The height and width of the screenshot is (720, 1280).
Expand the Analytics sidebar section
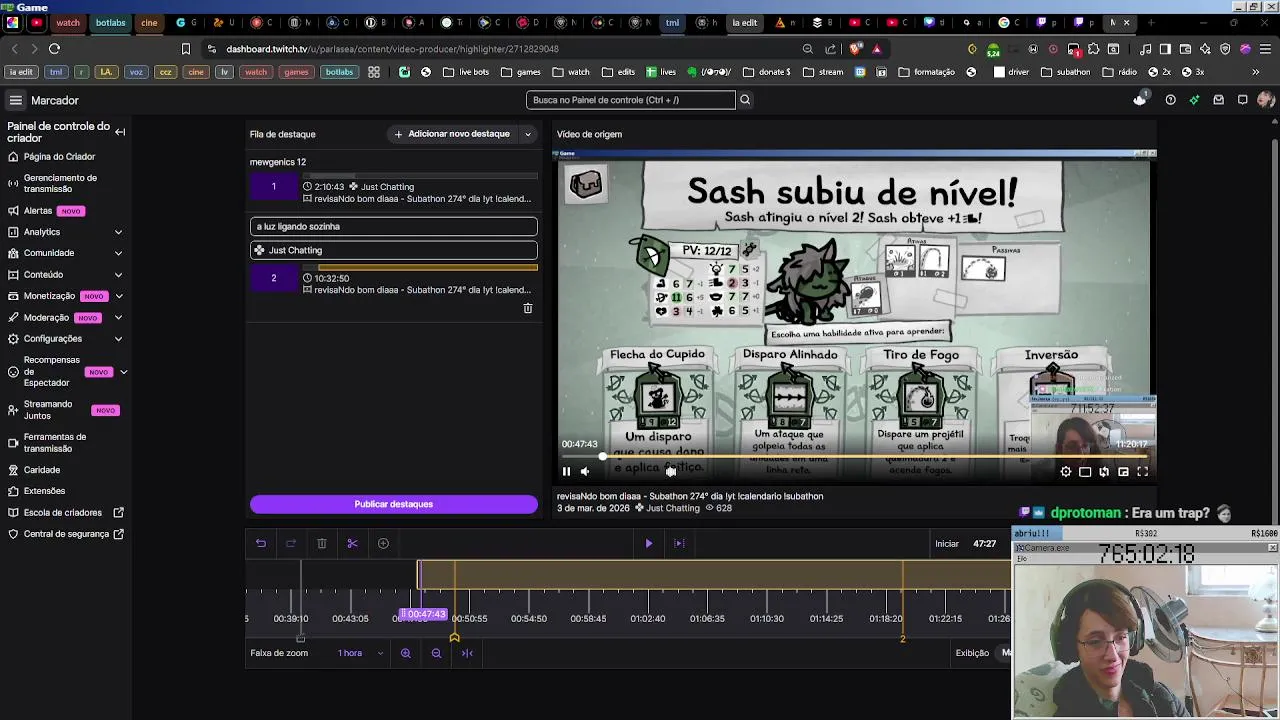click(x=118, y=232)
